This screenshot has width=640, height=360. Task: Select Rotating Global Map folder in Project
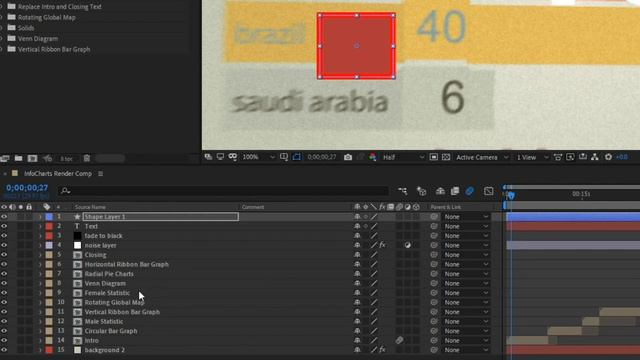tap(47, 17)
